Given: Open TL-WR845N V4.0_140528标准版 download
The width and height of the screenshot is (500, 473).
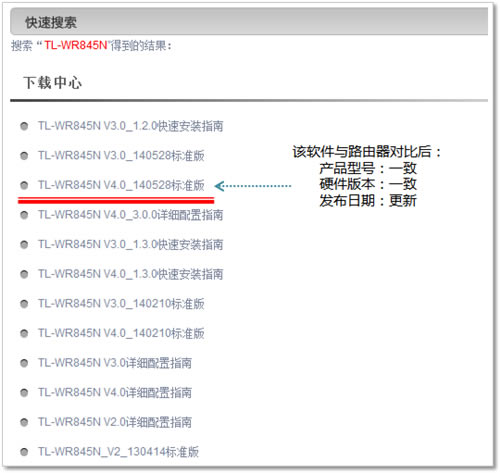Looking at the screenshot, I should (x=121, y=185).
